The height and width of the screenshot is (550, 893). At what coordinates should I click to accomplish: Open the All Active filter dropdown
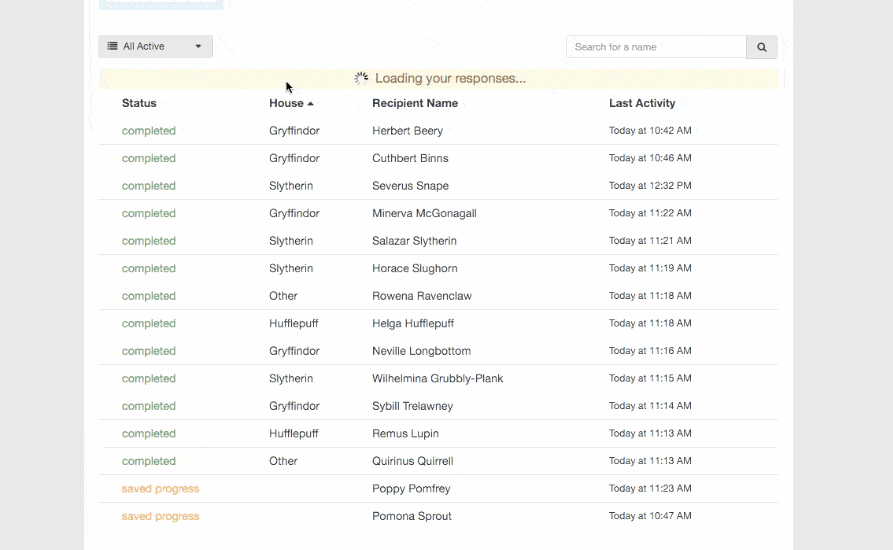[x=155, y=46]
